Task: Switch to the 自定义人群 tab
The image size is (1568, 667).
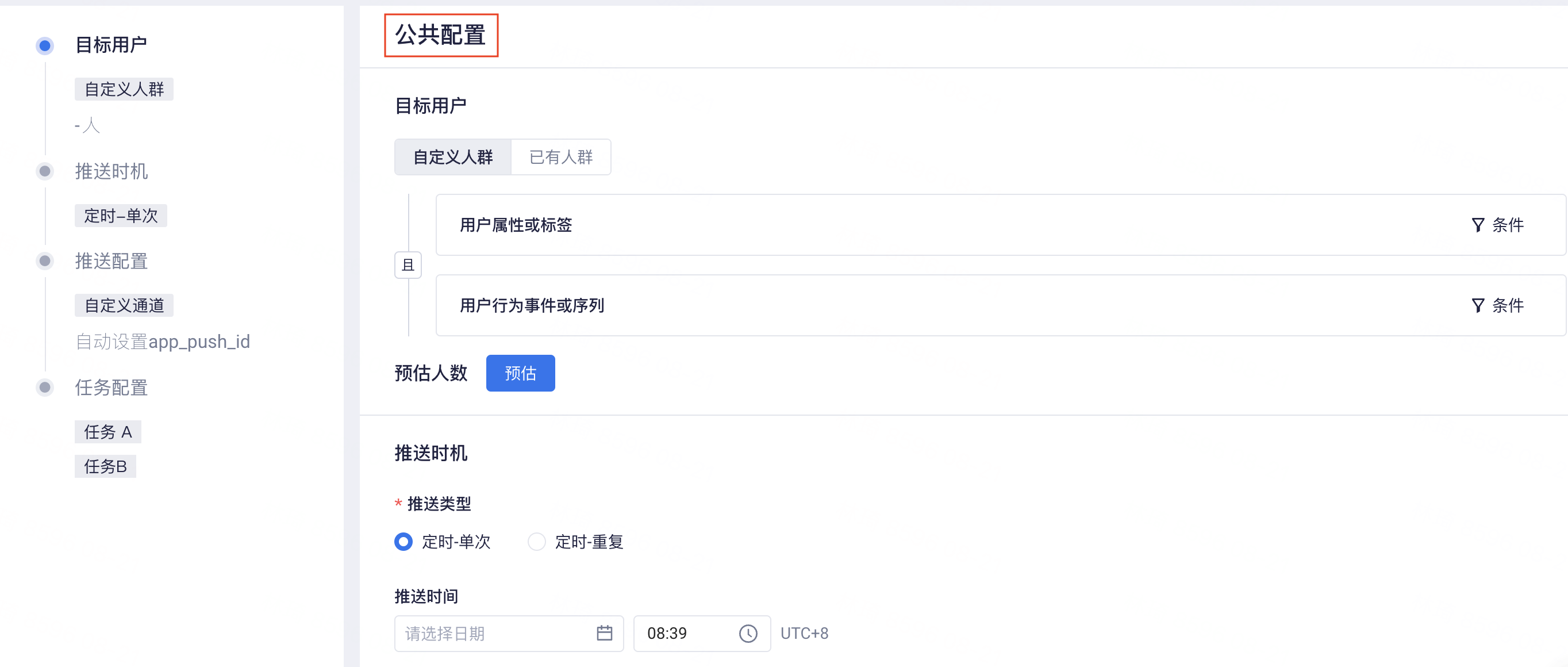Action: point(453,157)
